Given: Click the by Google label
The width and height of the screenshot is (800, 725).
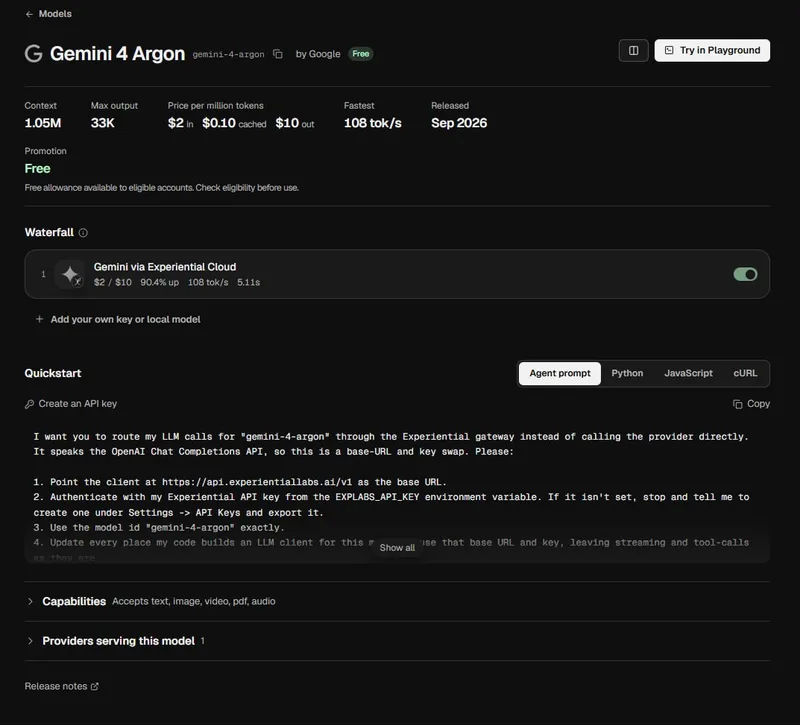Looking at the screenshot, I should [x=318, y=54].
